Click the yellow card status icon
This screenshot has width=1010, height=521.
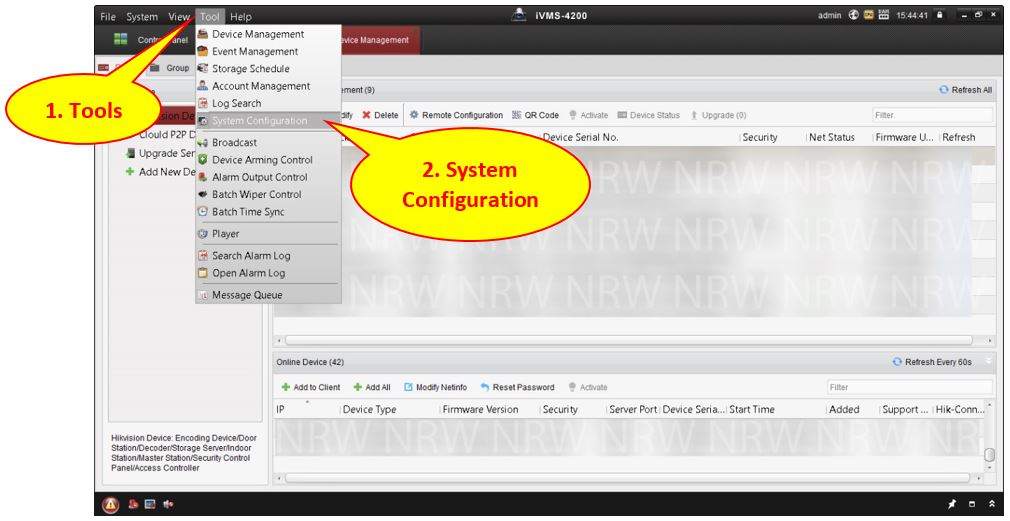(x=868, y=15)
